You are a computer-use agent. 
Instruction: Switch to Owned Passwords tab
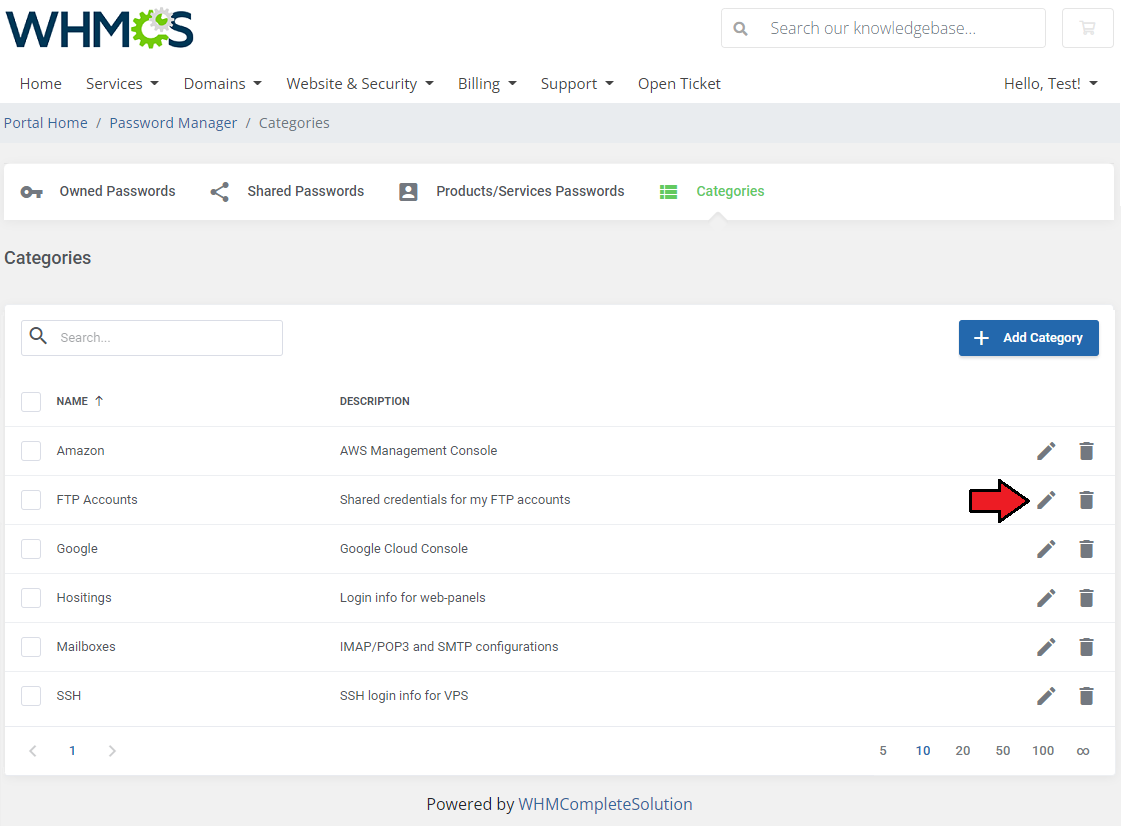[x=98, y=192]
